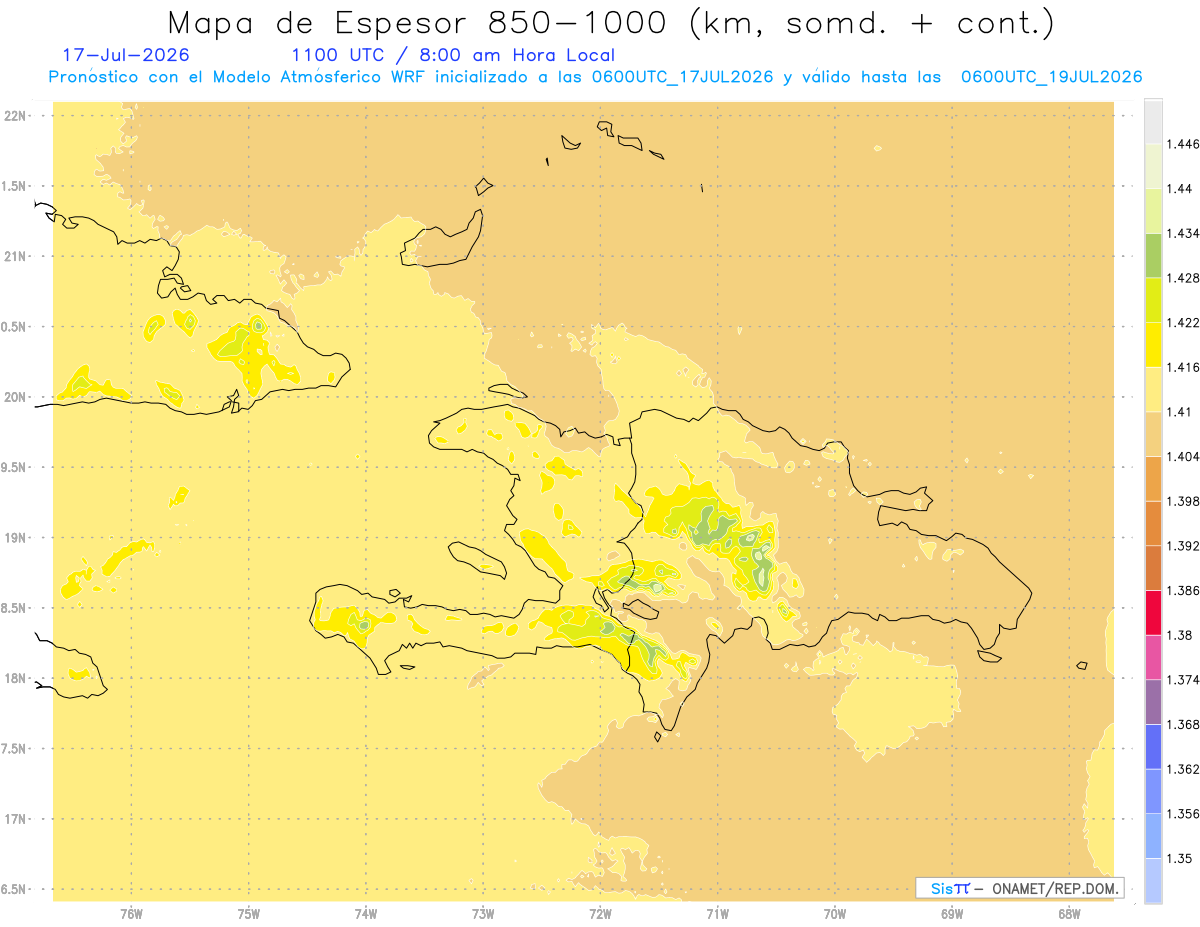Select the date text '17-Jul-2026'
This screenshot has width=1200, height=927.
tap(125, 55)
